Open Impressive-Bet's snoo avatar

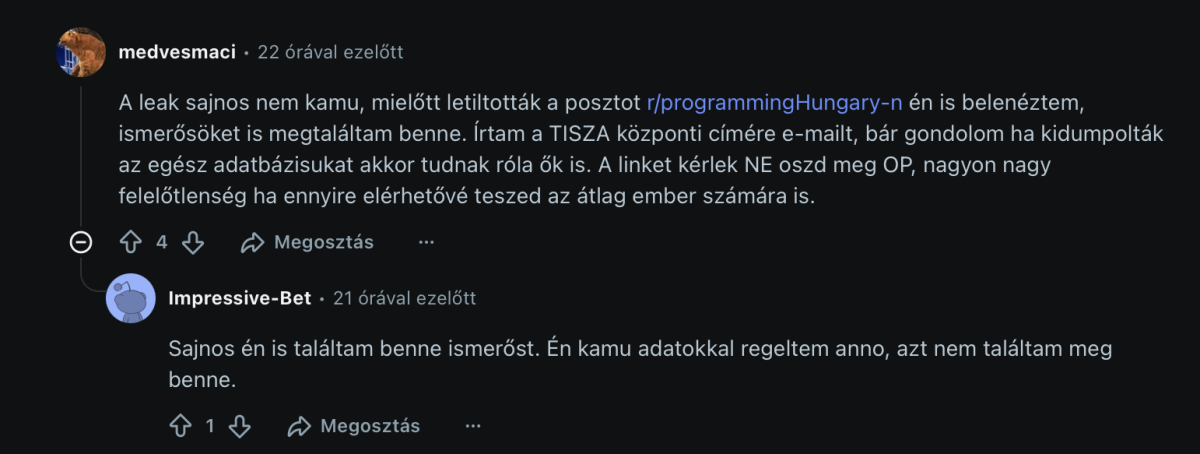click(130, 298)
